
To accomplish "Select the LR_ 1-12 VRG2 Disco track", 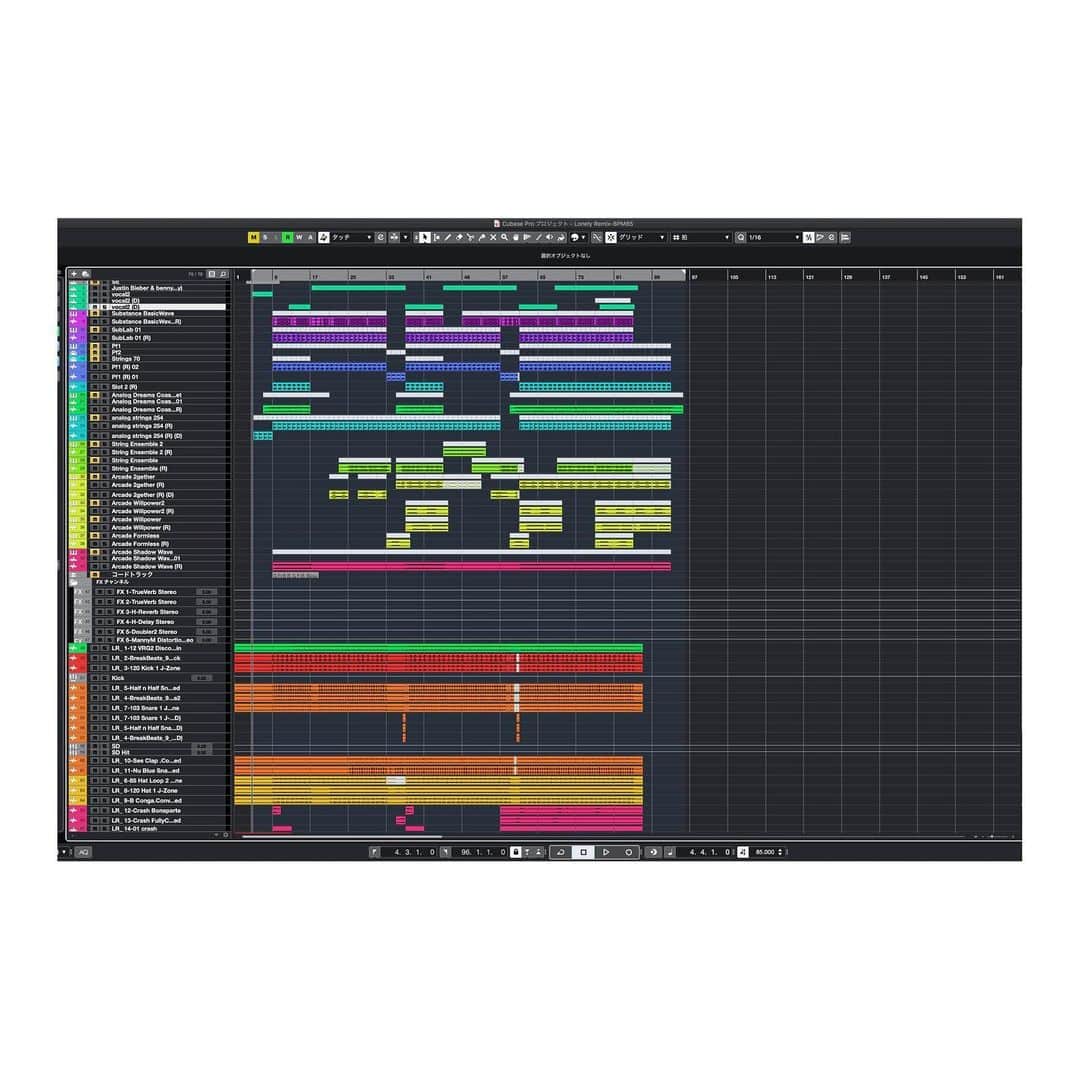I will 148,648.
